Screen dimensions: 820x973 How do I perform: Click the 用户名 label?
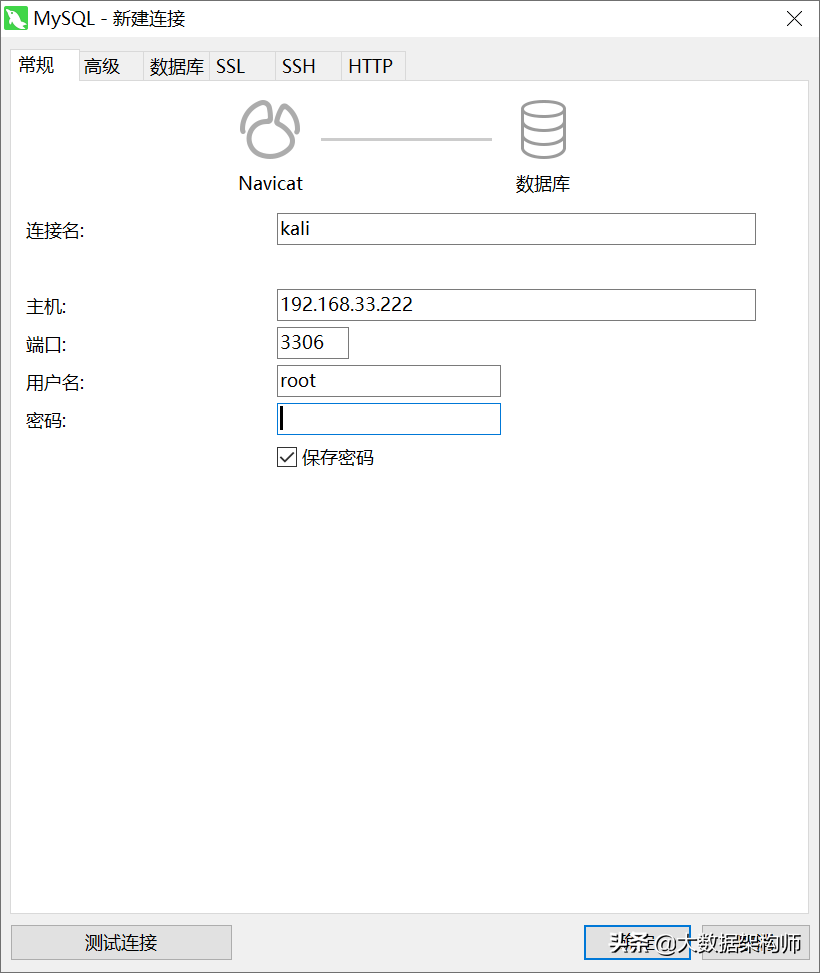tap(55, 383)
